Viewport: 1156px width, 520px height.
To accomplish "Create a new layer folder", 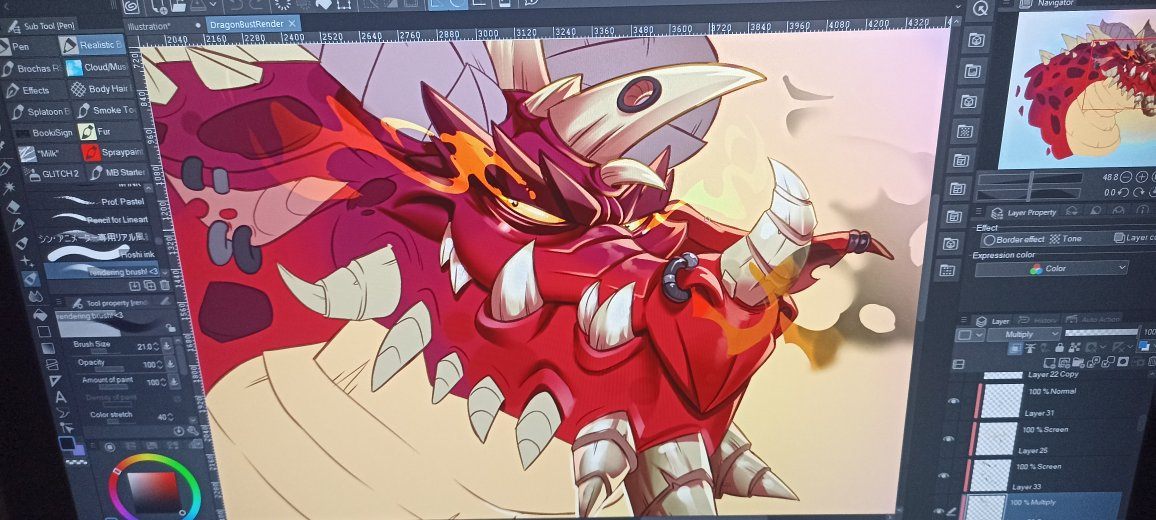I will coord(1078,363).
